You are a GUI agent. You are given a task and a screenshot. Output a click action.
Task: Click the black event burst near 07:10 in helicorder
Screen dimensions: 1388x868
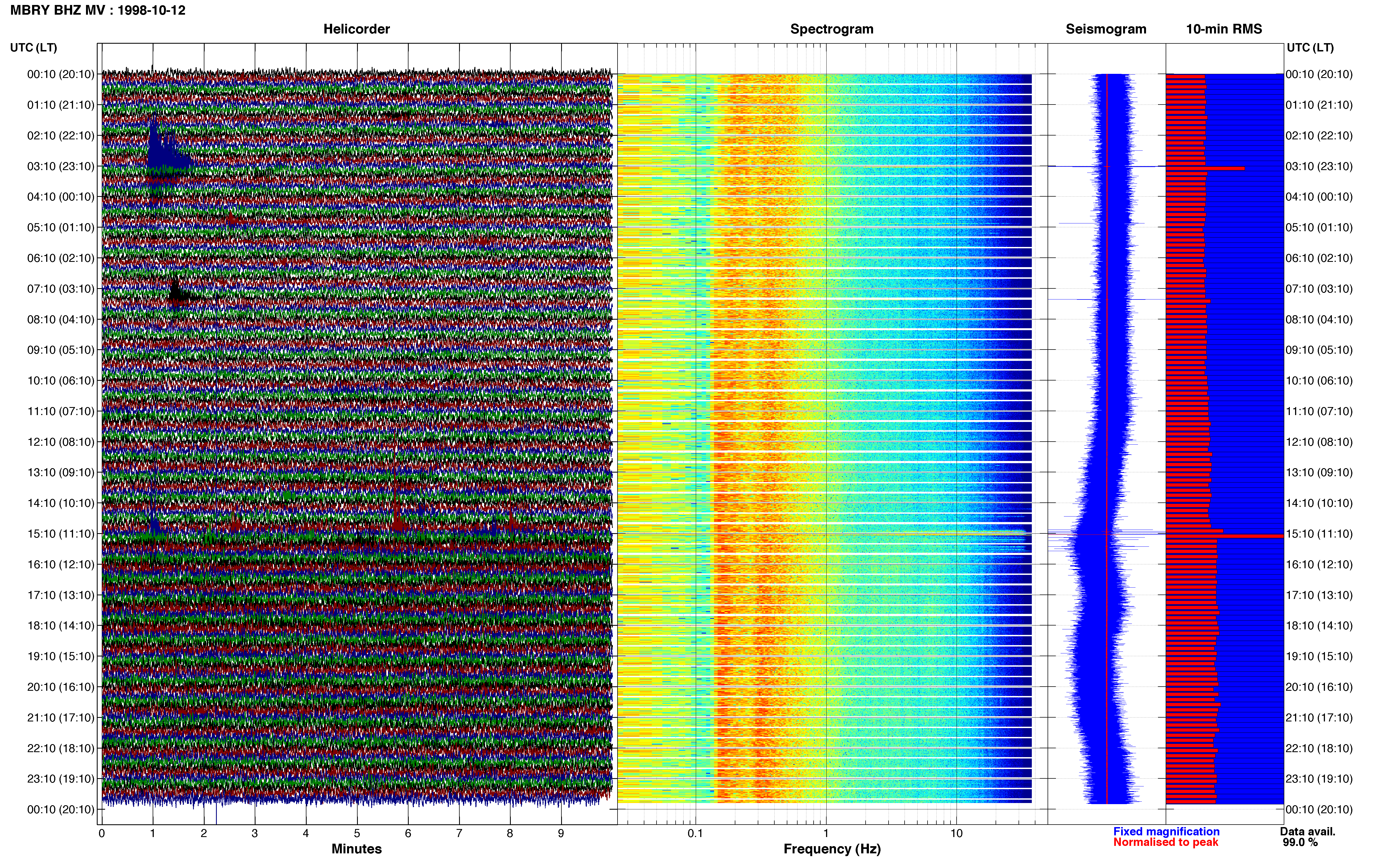click(x=179, y=293)
